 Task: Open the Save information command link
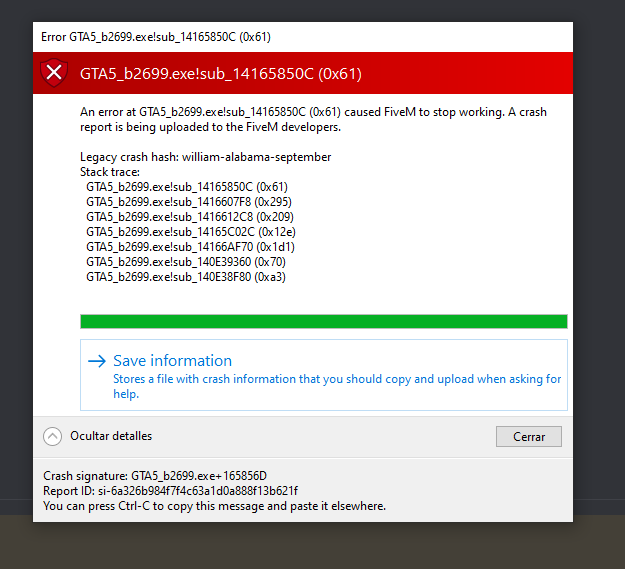point(324,375)
